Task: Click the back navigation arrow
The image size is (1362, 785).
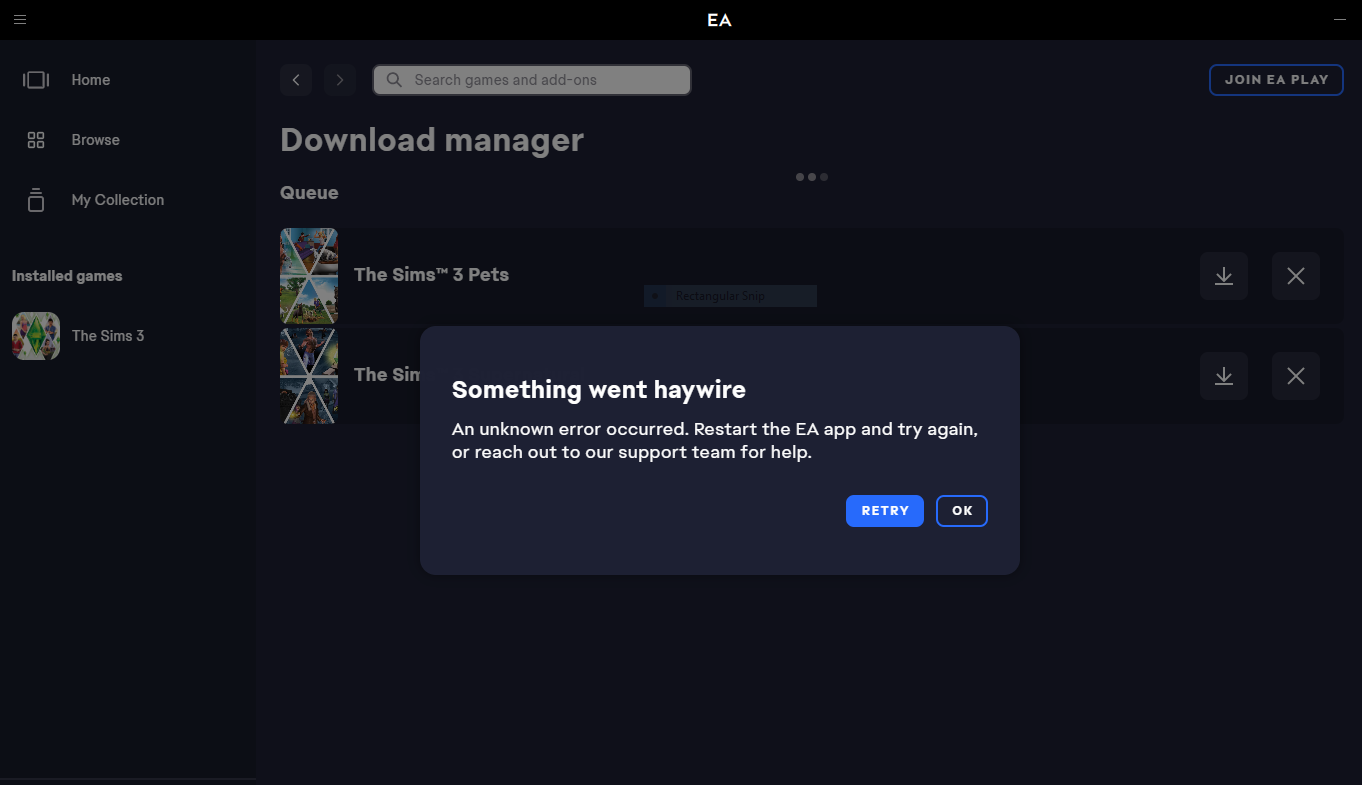Action: coord(296,80)
